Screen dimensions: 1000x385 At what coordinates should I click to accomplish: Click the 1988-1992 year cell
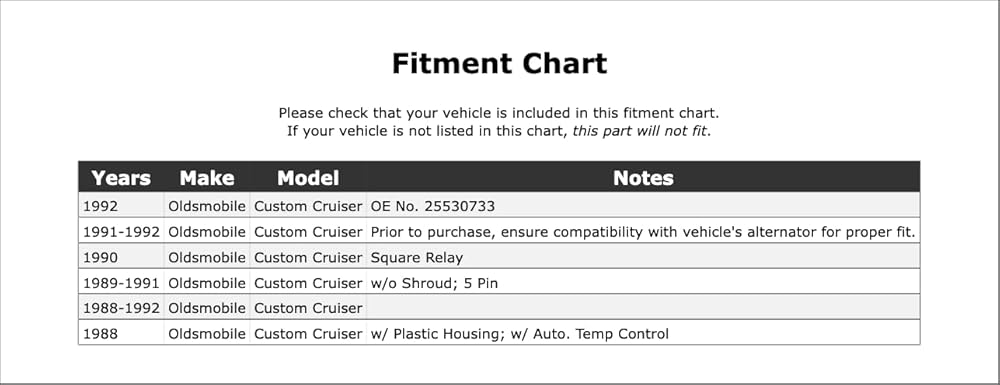coord(121,309)
